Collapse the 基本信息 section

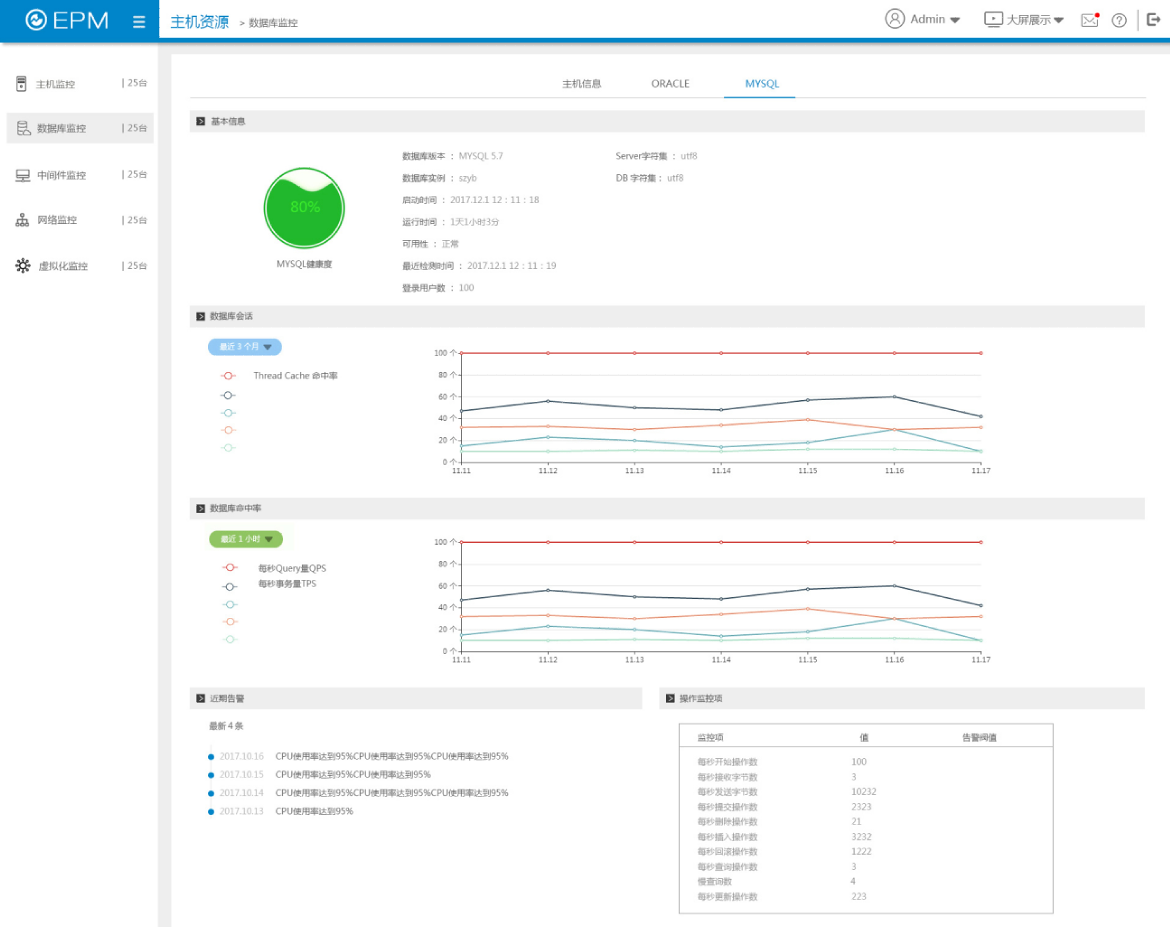tap(201, 121)
